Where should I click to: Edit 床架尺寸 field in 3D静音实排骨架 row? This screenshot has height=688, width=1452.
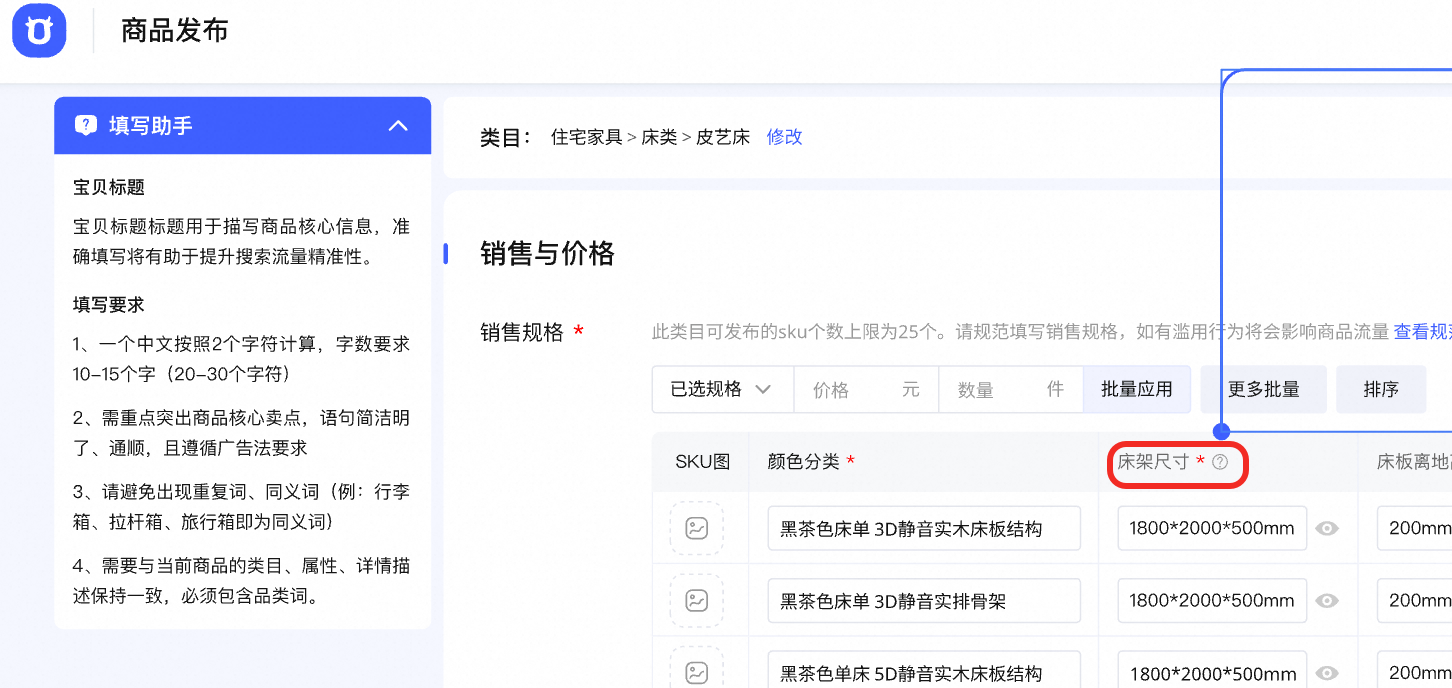[x=1212, y=600]
